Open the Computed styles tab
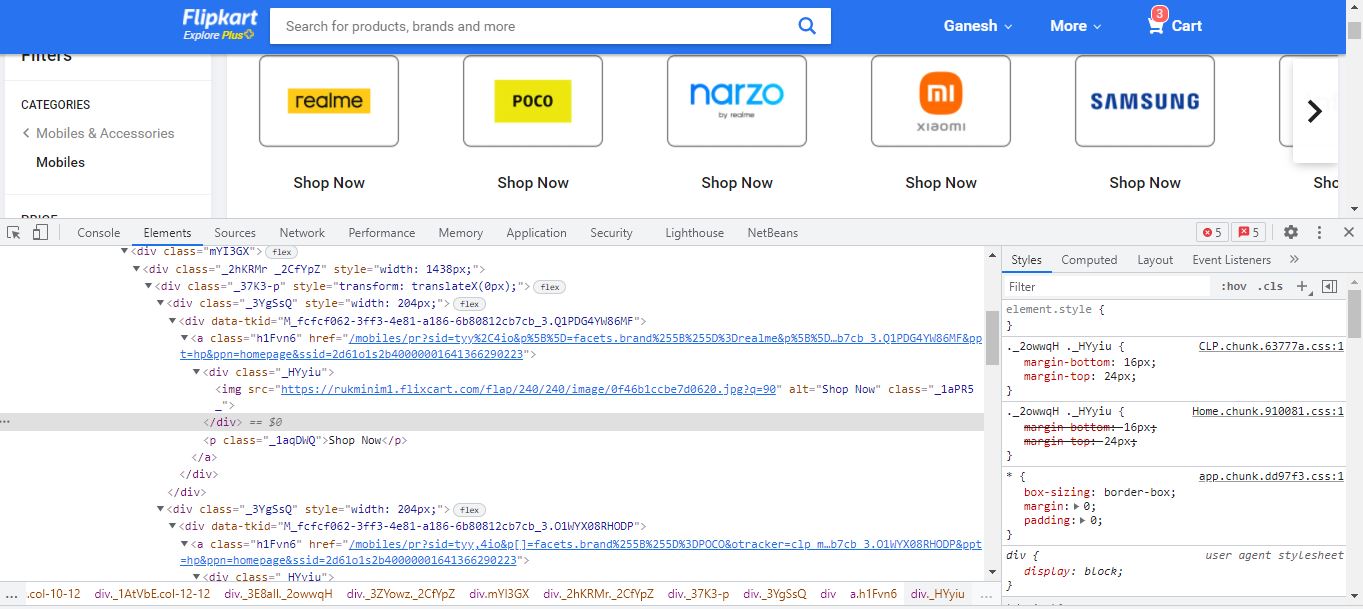This screenshot has width=1363, height=609. coord(1089,259)
